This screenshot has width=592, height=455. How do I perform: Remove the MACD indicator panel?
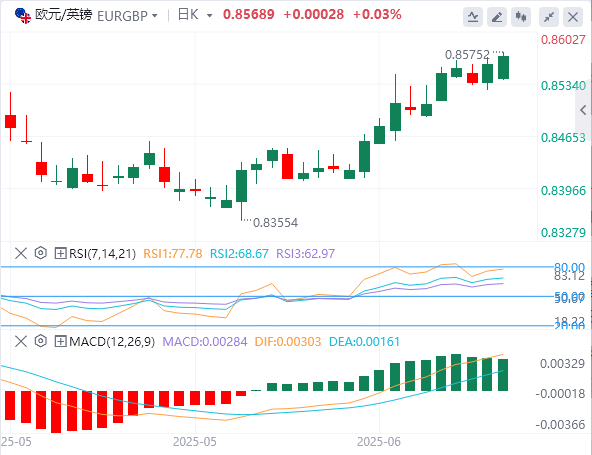coord(21,341)
